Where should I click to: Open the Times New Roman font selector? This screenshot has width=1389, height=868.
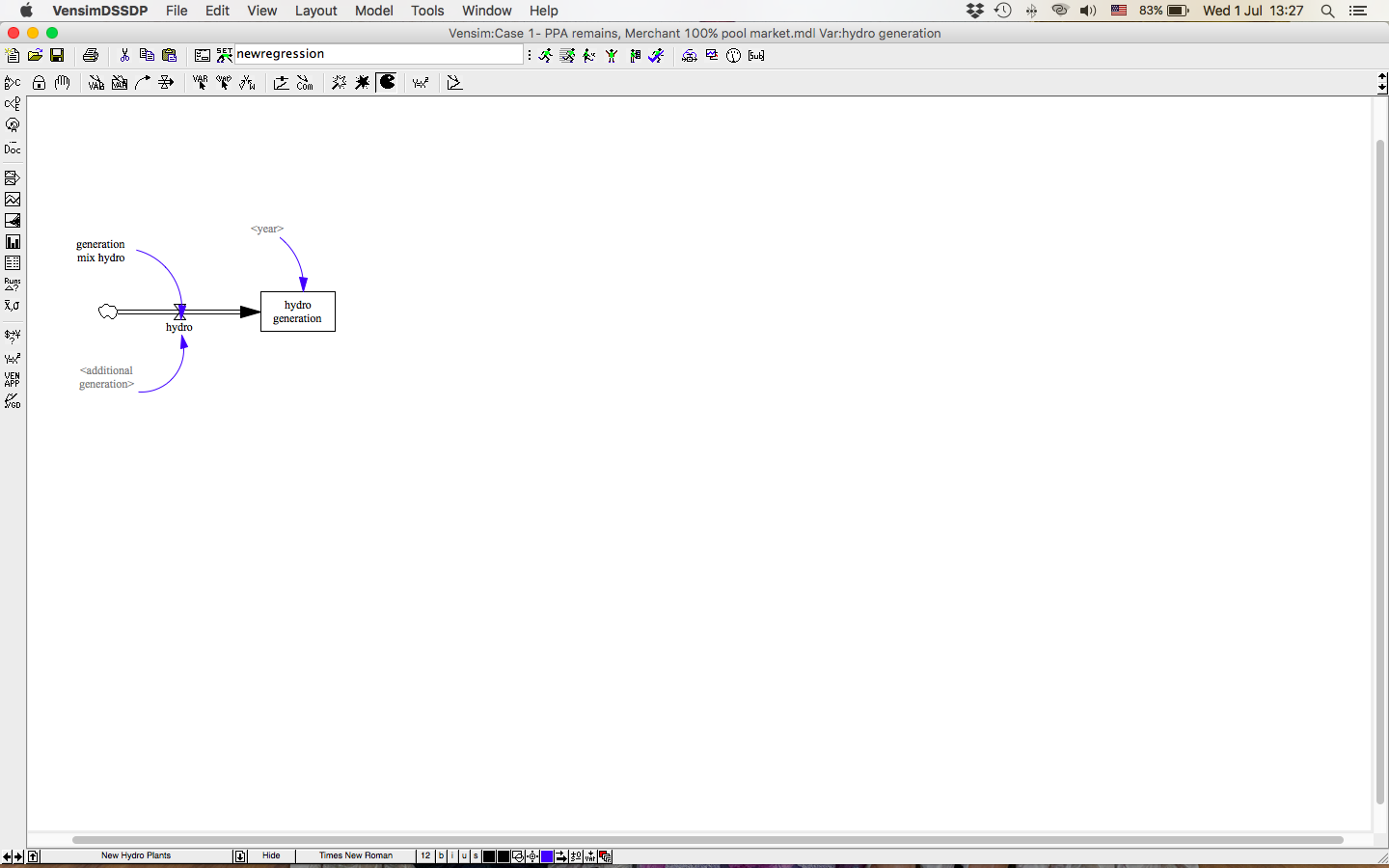click(x=356, y=855)
